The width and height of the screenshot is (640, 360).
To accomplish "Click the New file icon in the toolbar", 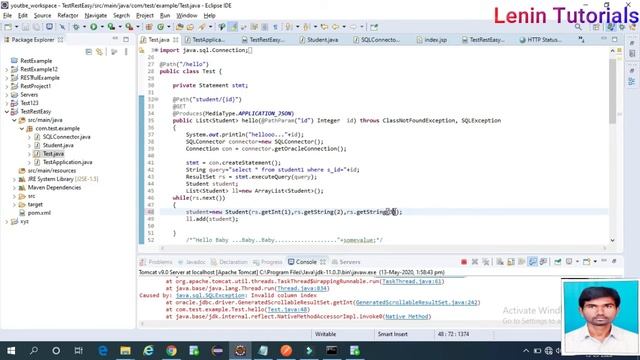I will pos(8,27).
